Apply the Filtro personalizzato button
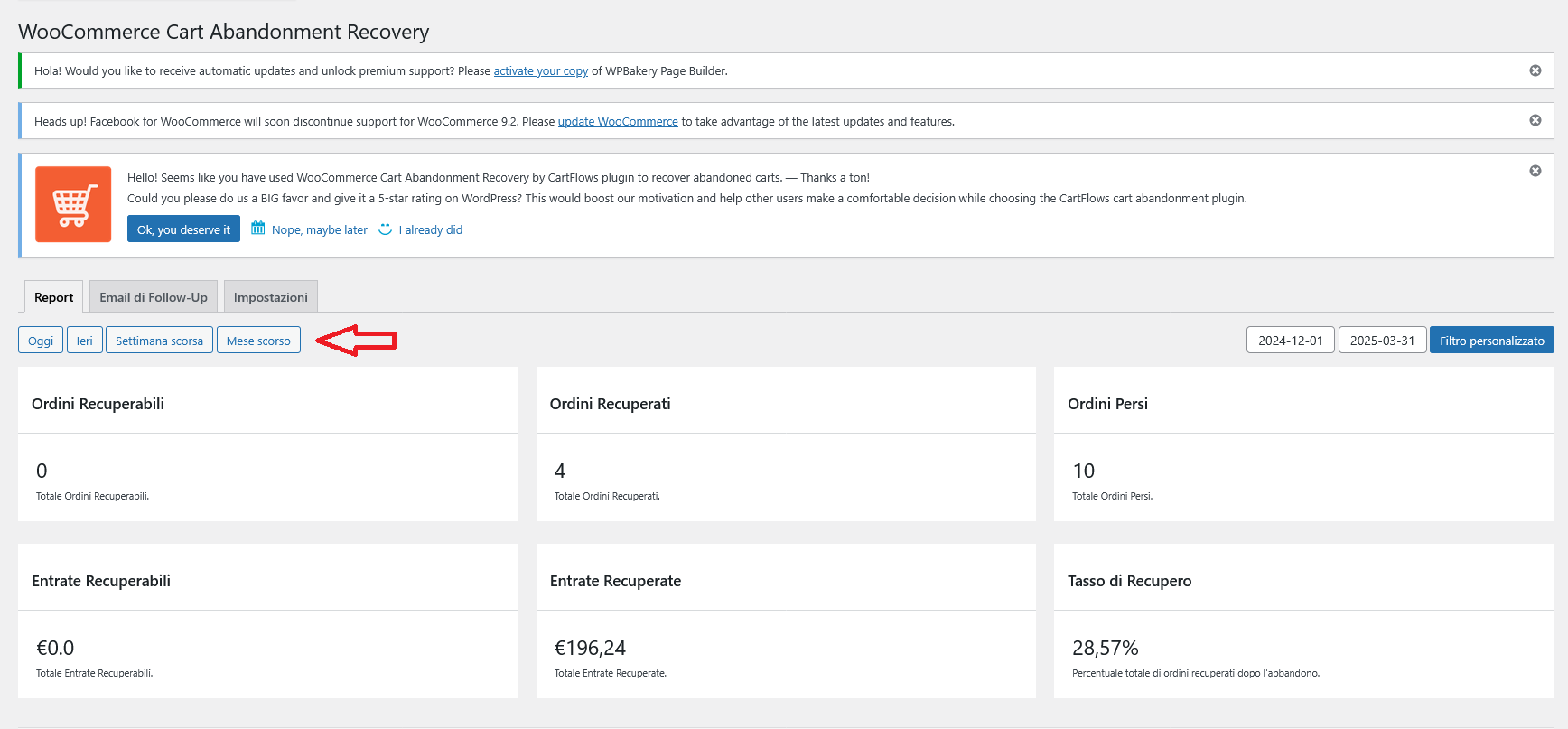This screenshot has width=1568, height=729. [1491, 341]
